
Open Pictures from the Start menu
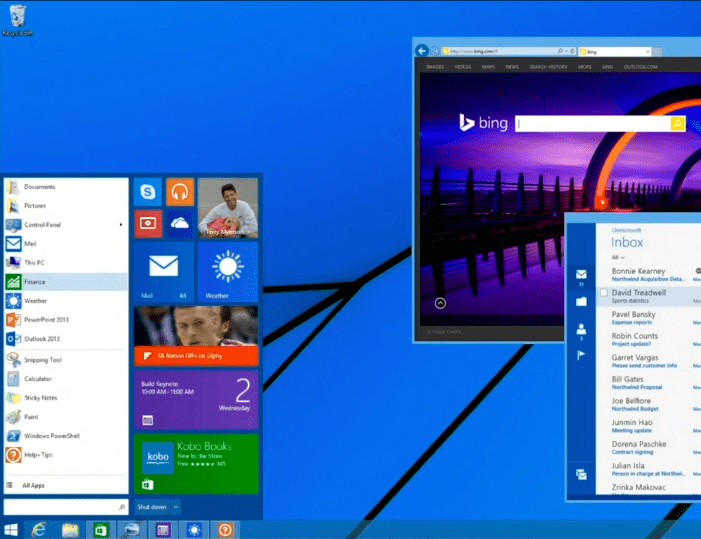coord(66,206)
